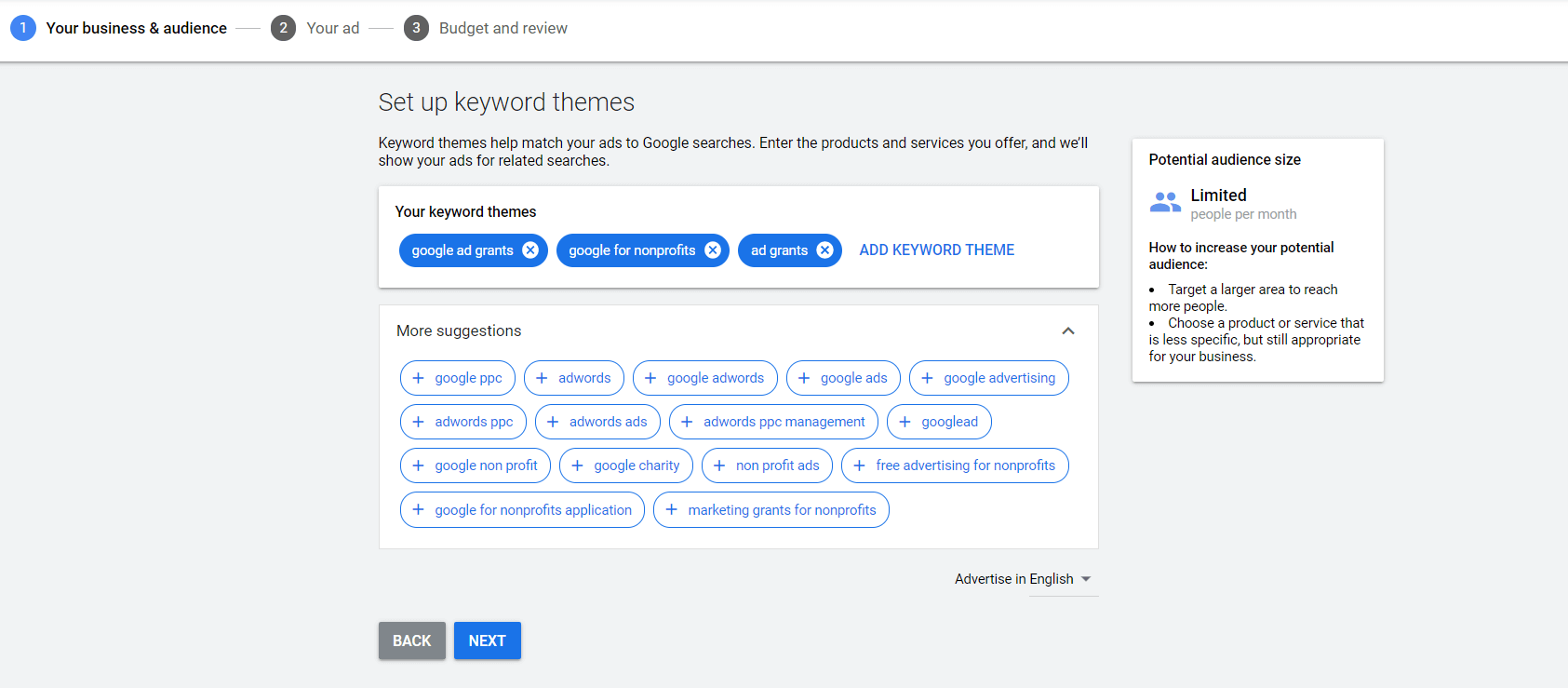Click the audience size people icon
Screen dimensions: 1568x688
click(1165, 202)
